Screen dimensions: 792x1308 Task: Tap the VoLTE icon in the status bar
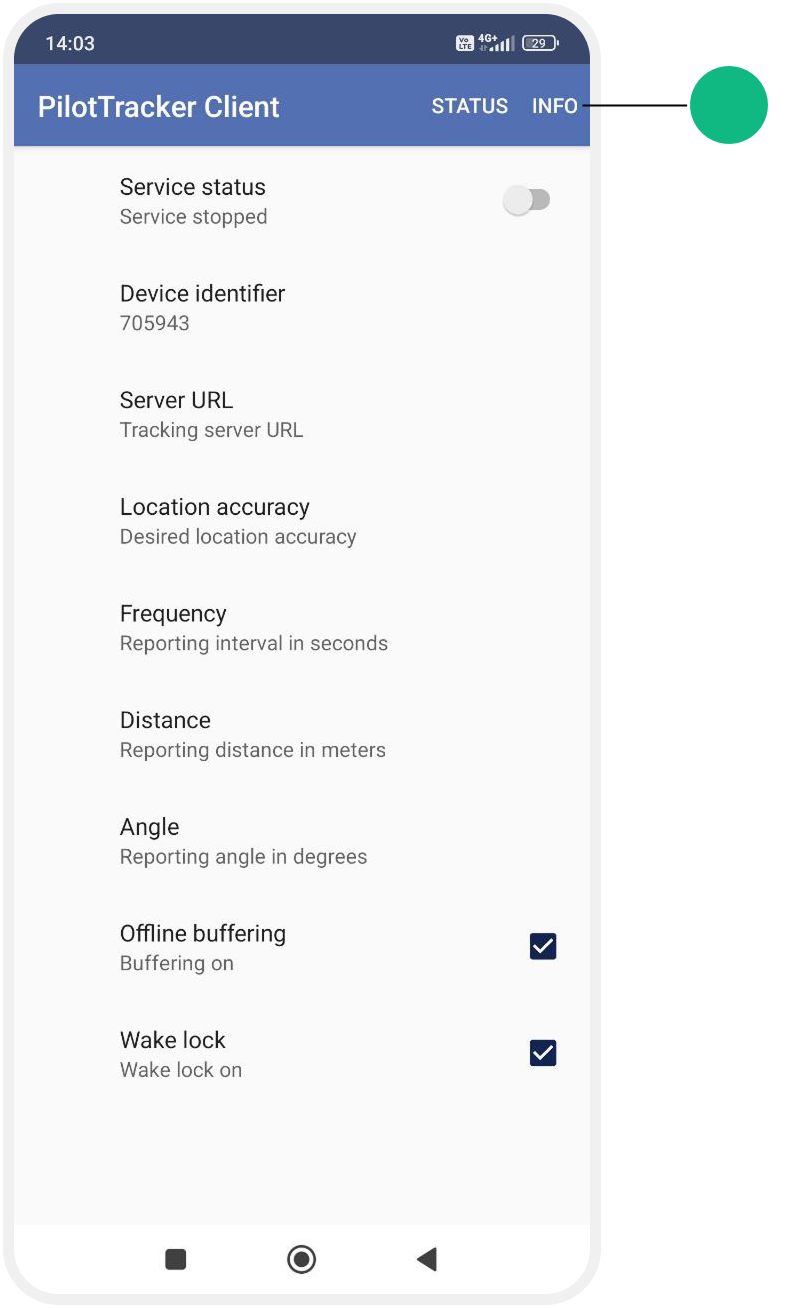click(x=466, y=43)
